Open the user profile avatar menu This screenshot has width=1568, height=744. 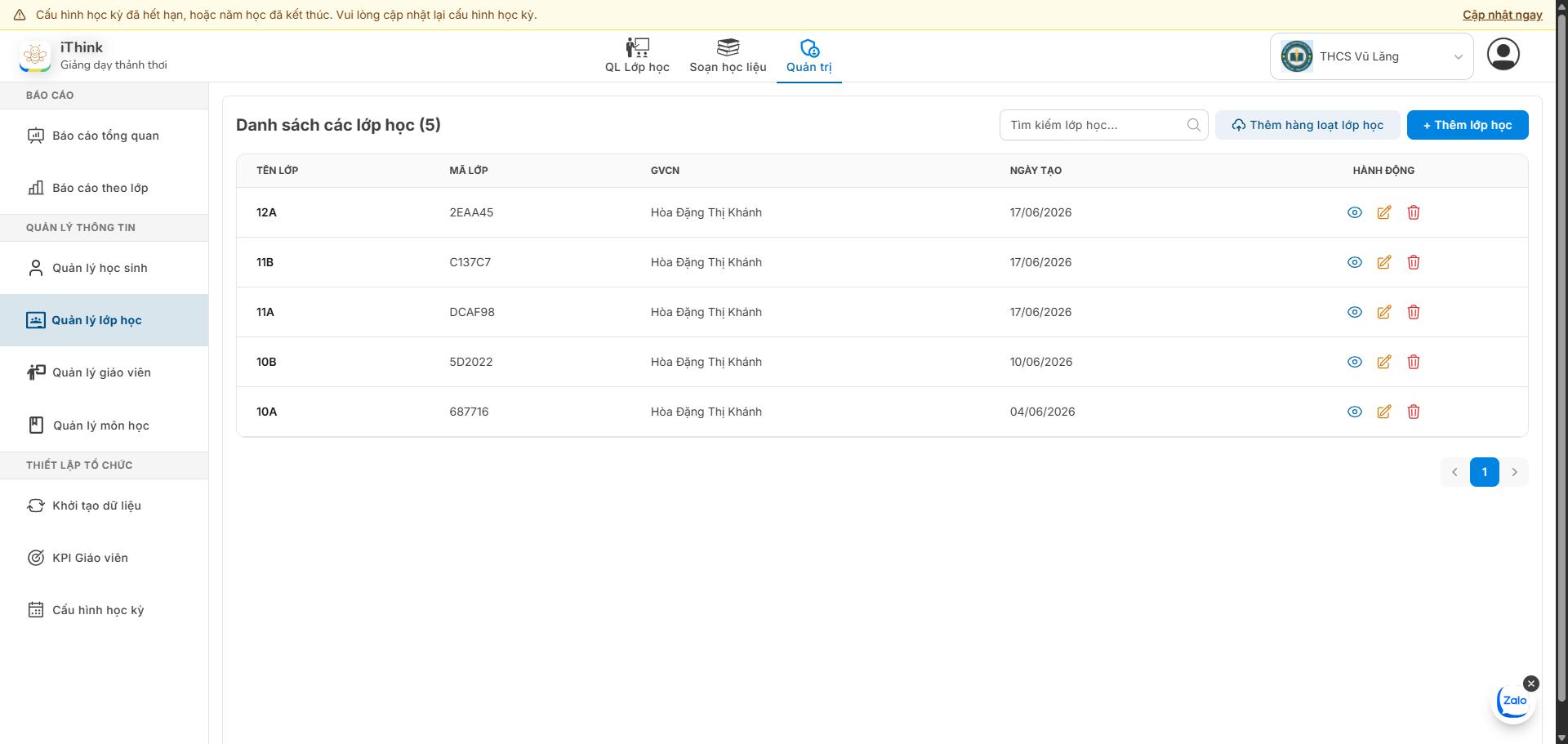(x=1503, y=54)
